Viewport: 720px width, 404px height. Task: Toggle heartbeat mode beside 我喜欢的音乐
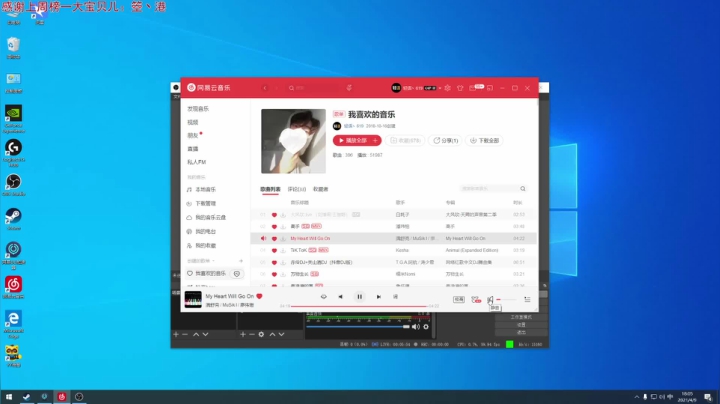pyautogui.click(x=237, y=274)
